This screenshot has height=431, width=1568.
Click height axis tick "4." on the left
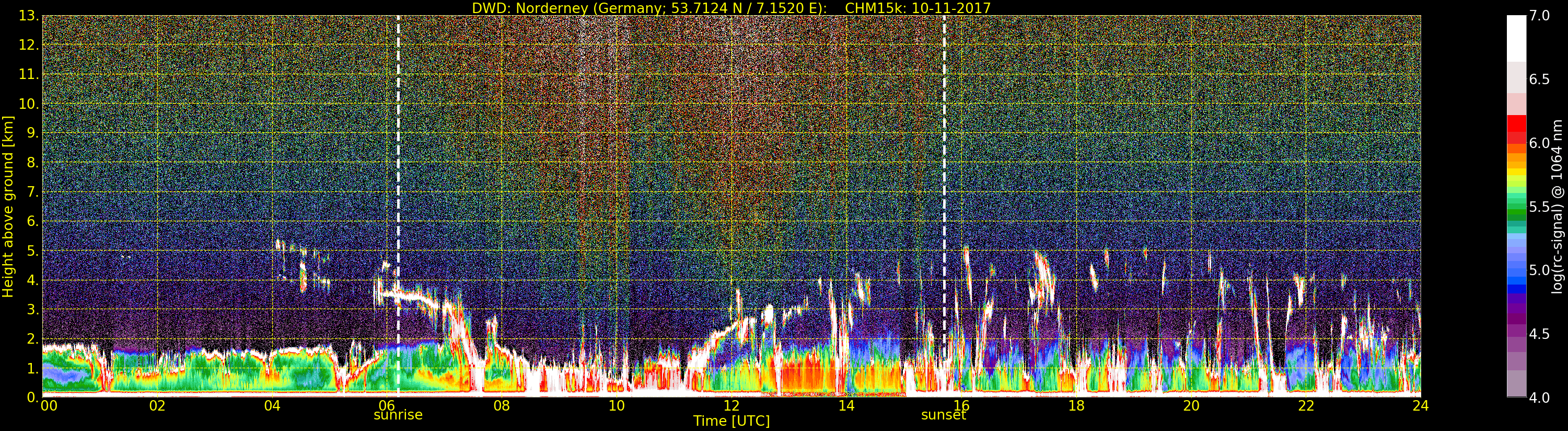32,280
